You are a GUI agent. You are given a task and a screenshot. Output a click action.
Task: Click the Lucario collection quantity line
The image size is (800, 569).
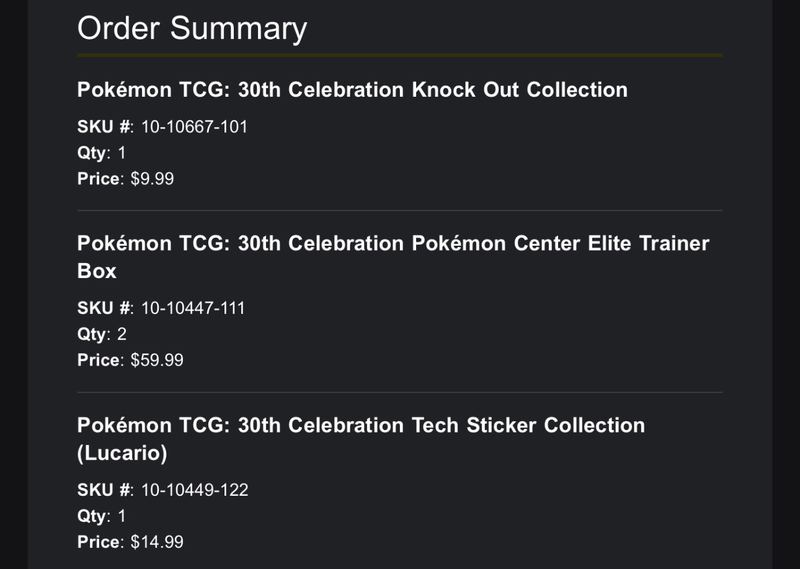click(x=102, y=516)
